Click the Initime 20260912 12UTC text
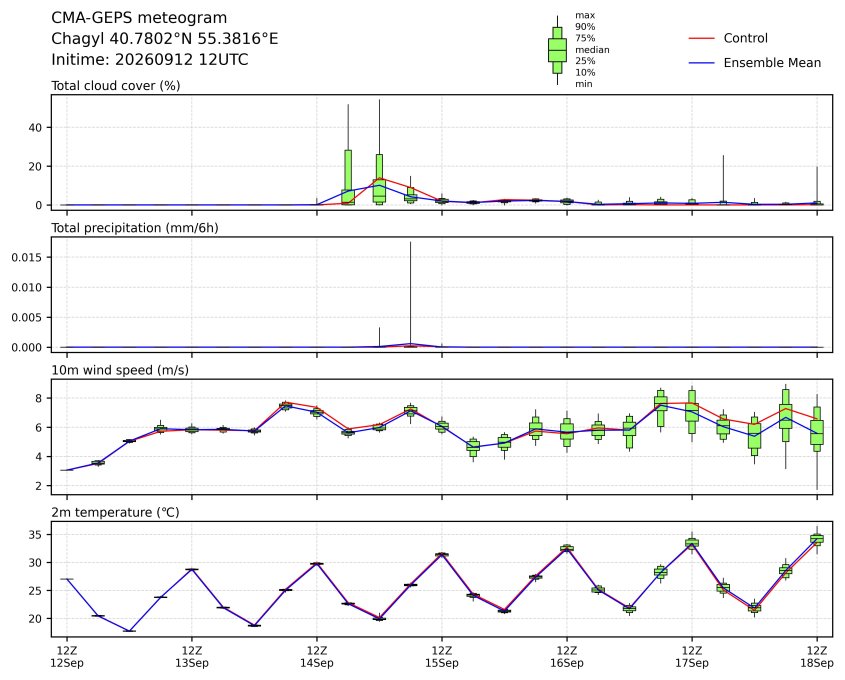The width and height of the screenshot is (845, 680). (x=150, y=59)
